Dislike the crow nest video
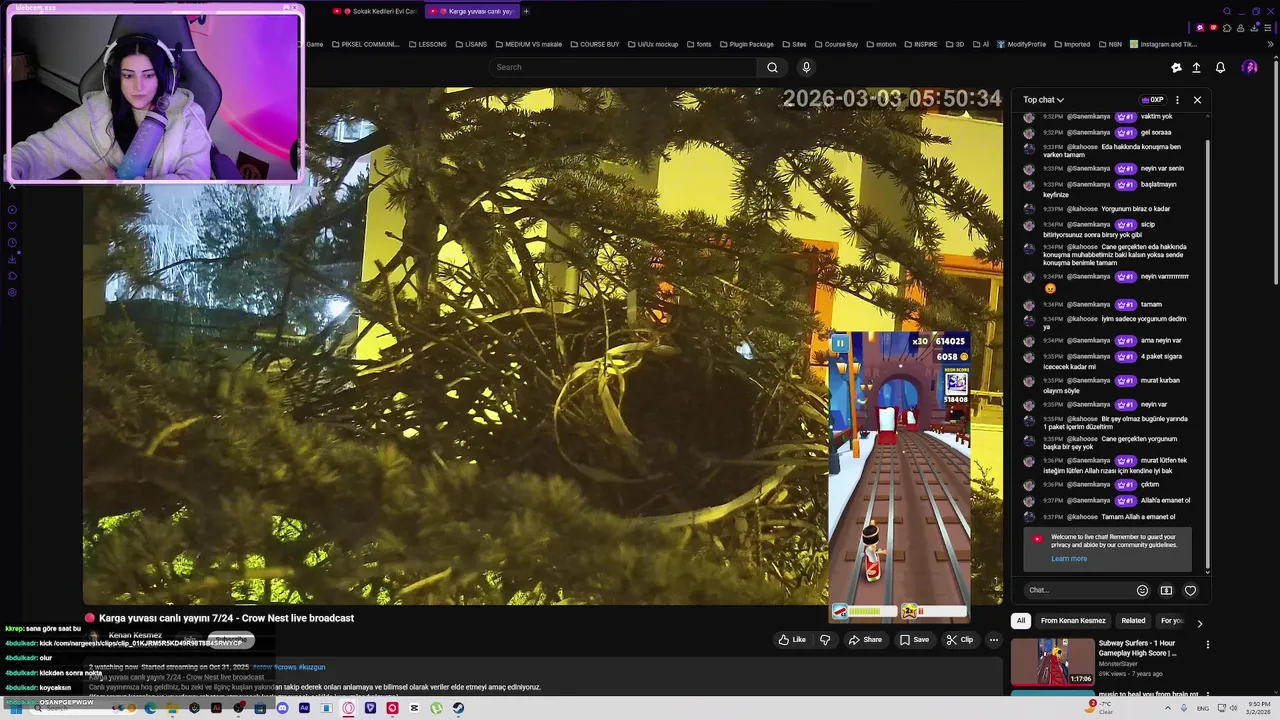1280x720 pixels. 825,640
